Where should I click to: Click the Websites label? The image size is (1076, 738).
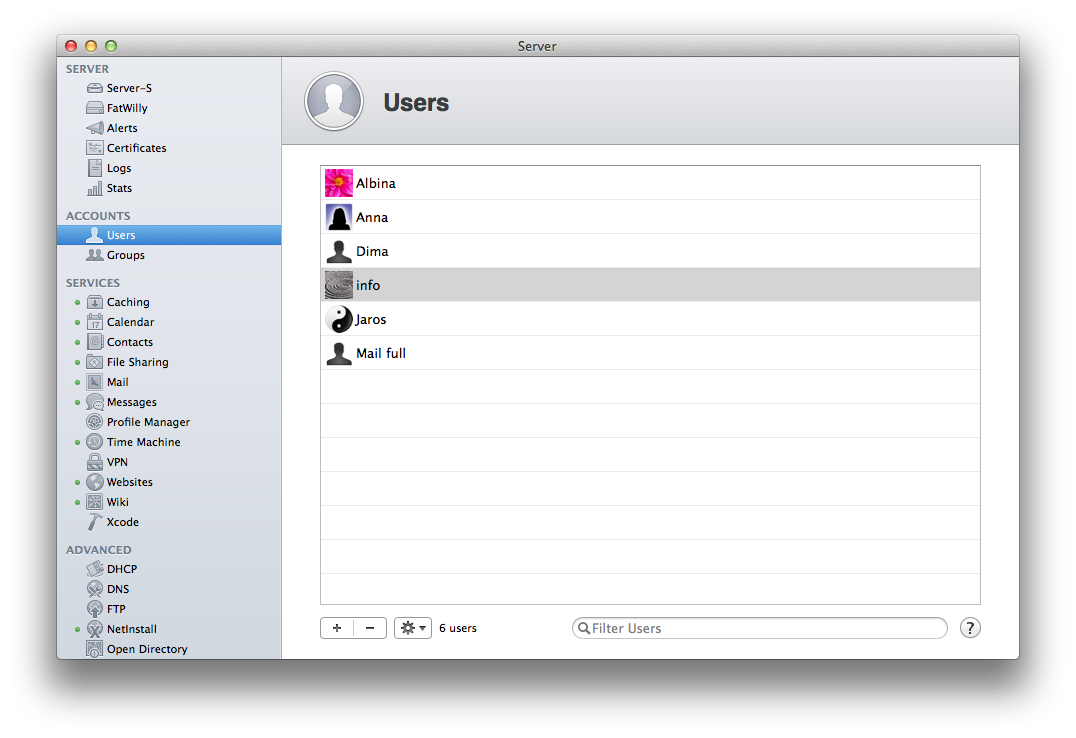tap(130, 482)
